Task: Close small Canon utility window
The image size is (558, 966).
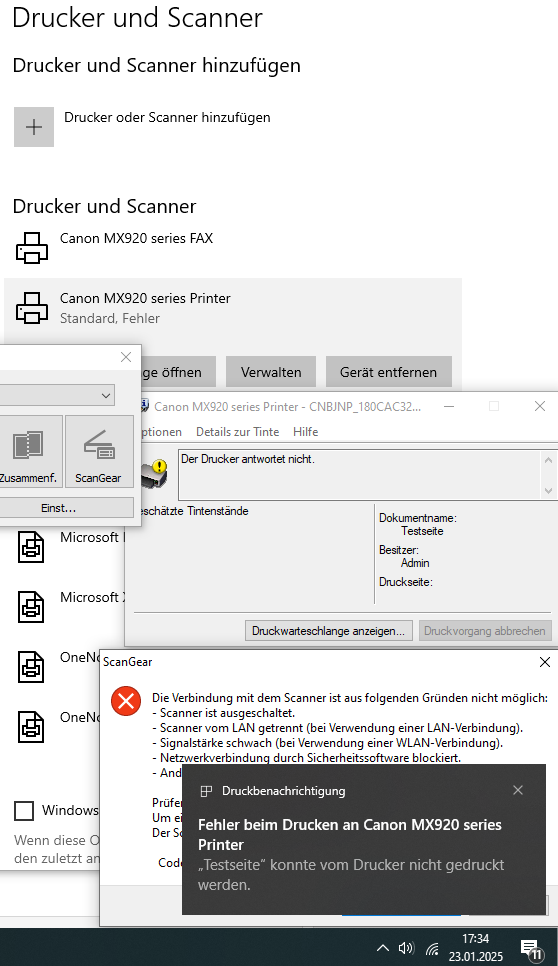Action: [126, 357]
